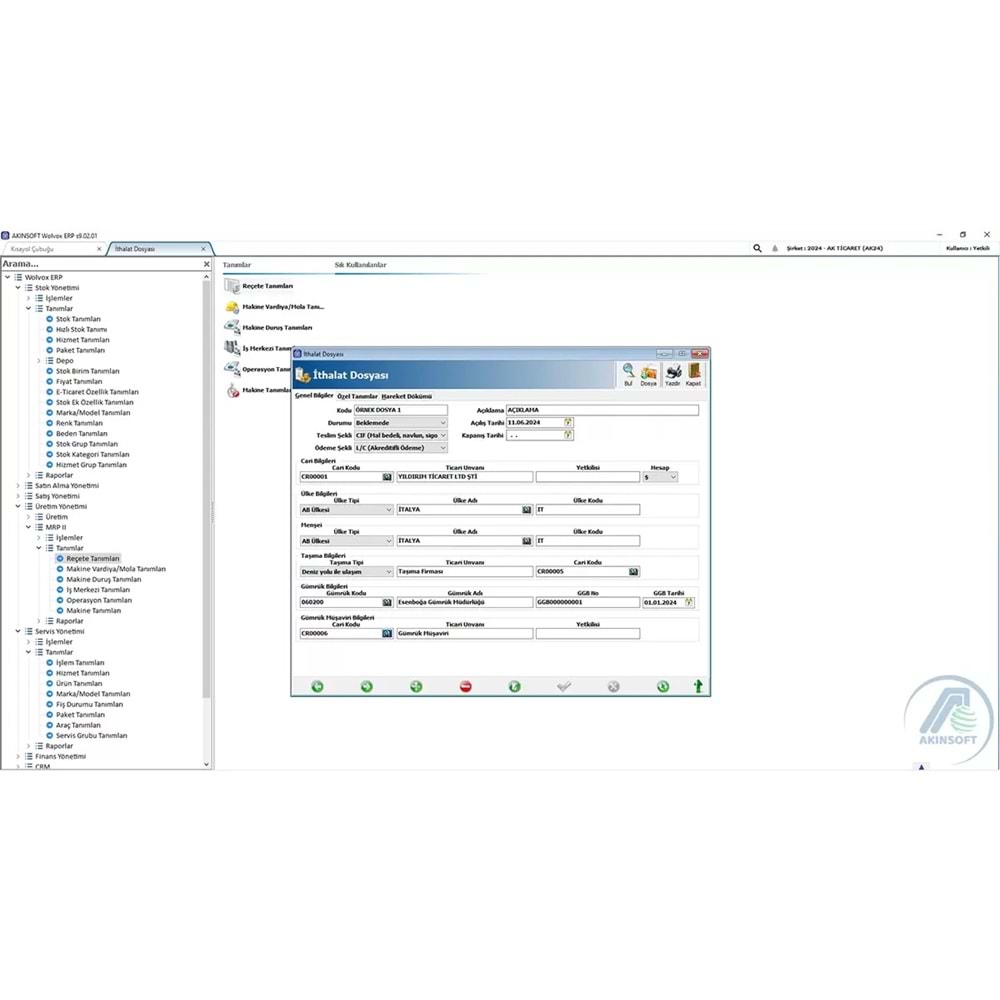This screenshot has width=1000, height=1000.
Task: Save the record via the checkmark icon
Action: click(563, 686)
